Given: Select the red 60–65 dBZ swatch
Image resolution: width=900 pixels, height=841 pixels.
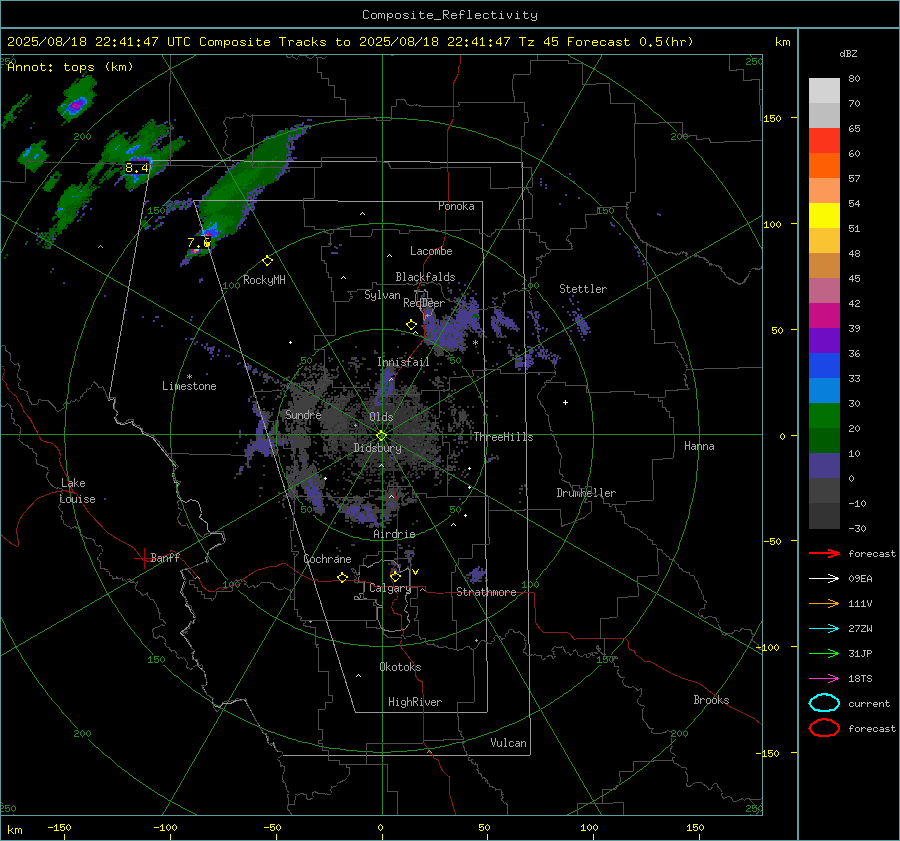Looking at the screenshot, I should tap(824, 141).
